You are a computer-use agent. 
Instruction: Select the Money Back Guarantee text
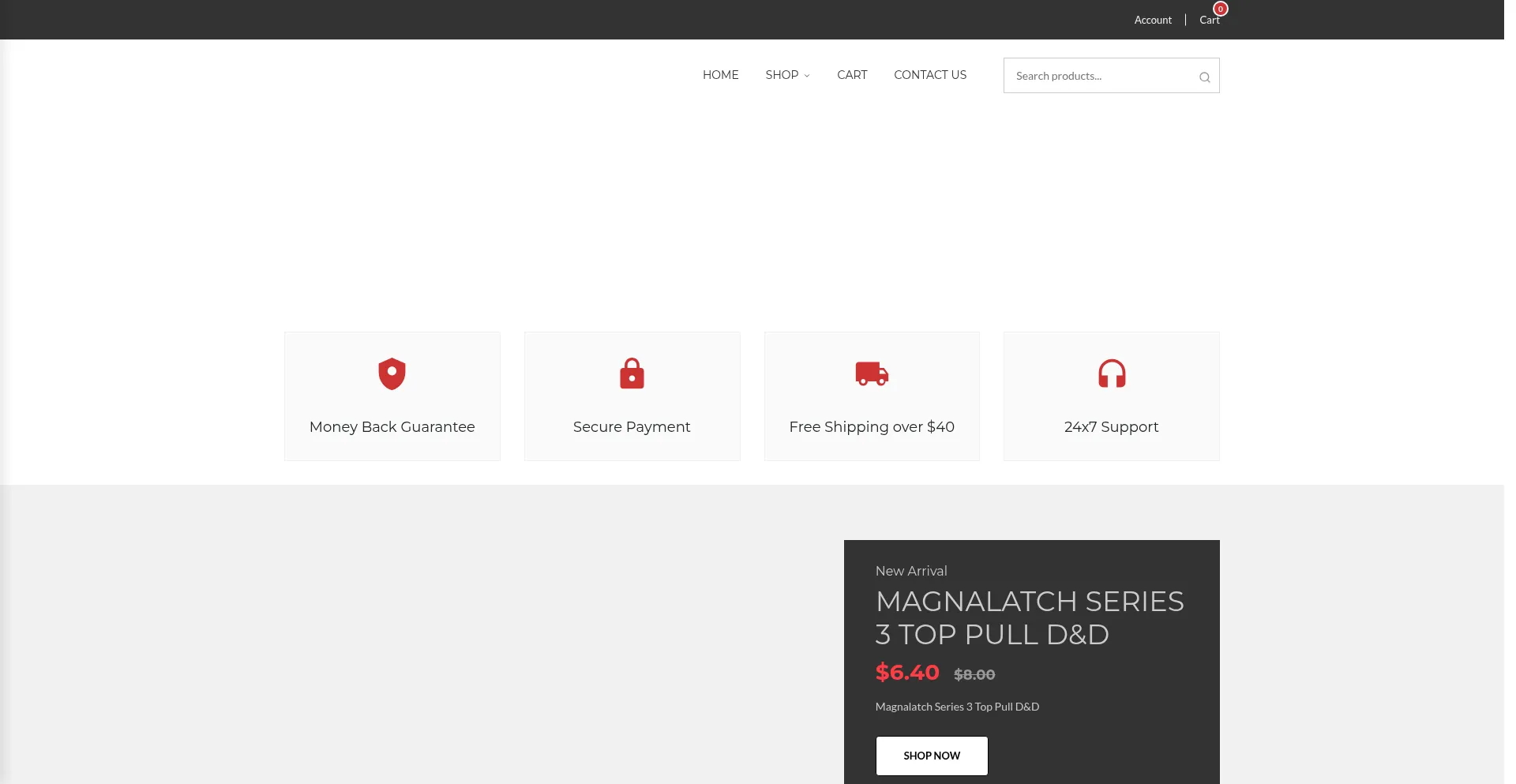pos(392,427)
